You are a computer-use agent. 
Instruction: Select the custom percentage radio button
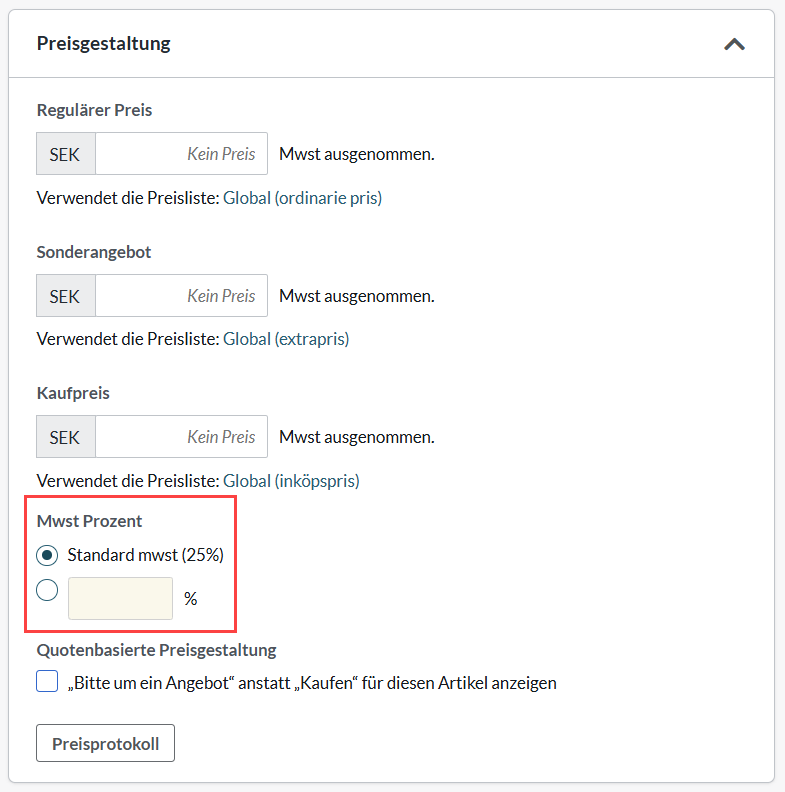point(47,590)
